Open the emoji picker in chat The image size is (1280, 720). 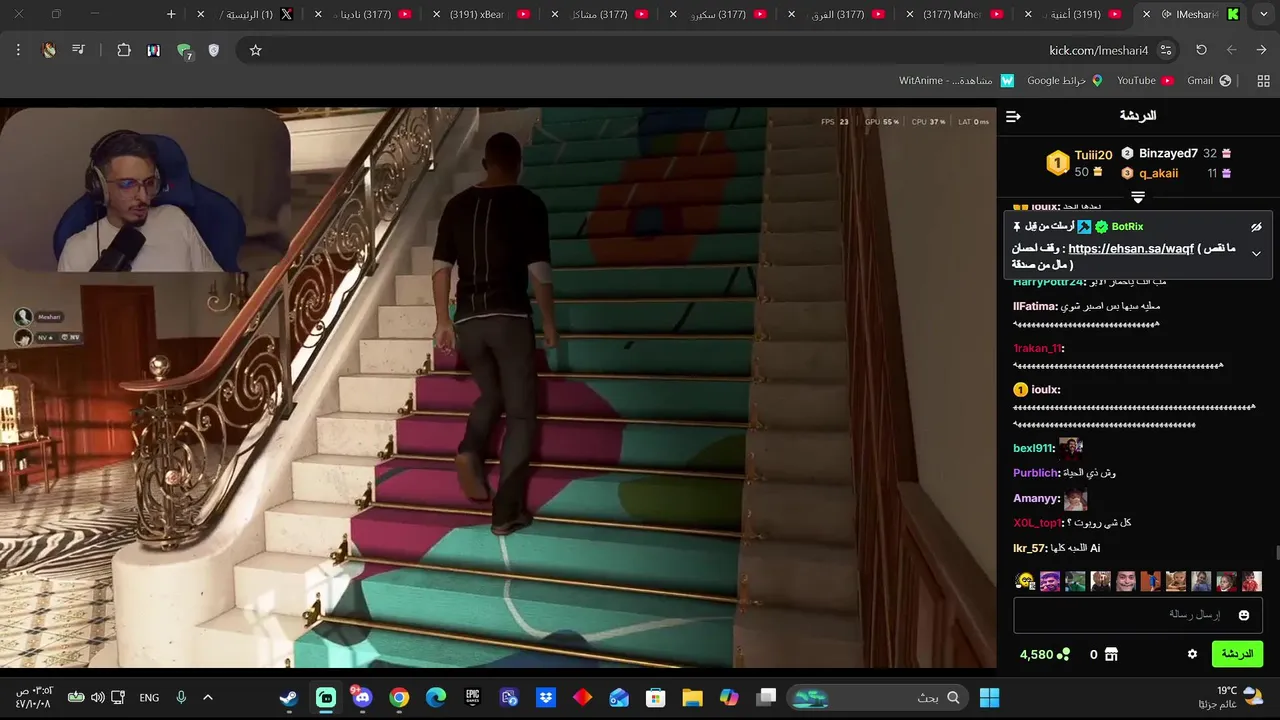click(1244, 615)
